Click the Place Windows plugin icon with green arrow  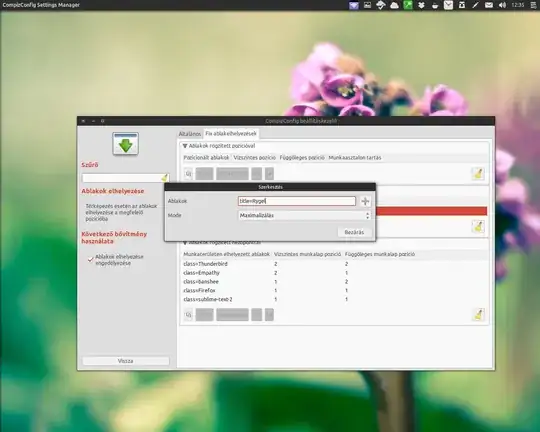[125, 144]
